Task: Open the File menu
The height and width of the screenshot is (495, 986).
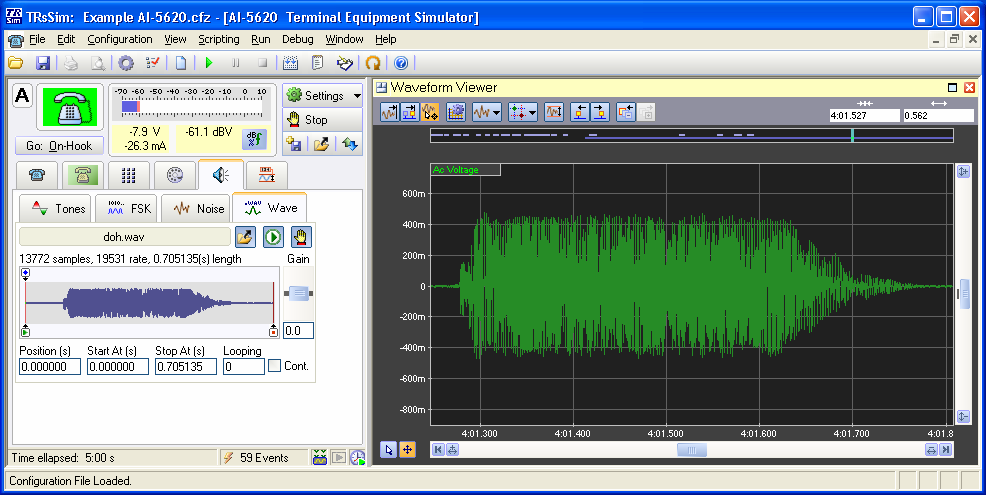Action: 37,39
